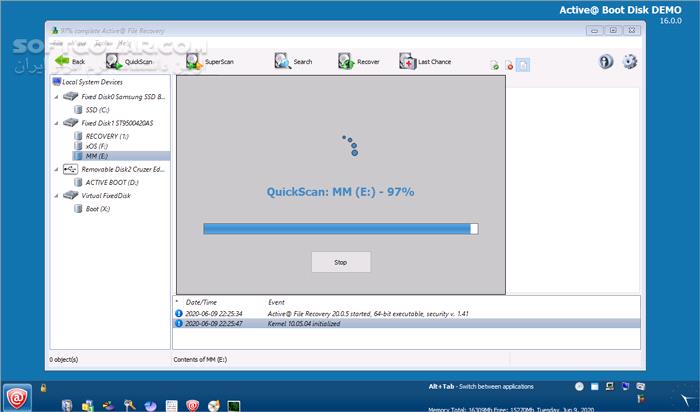700x412 pixels.
Task: Click the red shield taskbar icon
Action: click(192, 405)
